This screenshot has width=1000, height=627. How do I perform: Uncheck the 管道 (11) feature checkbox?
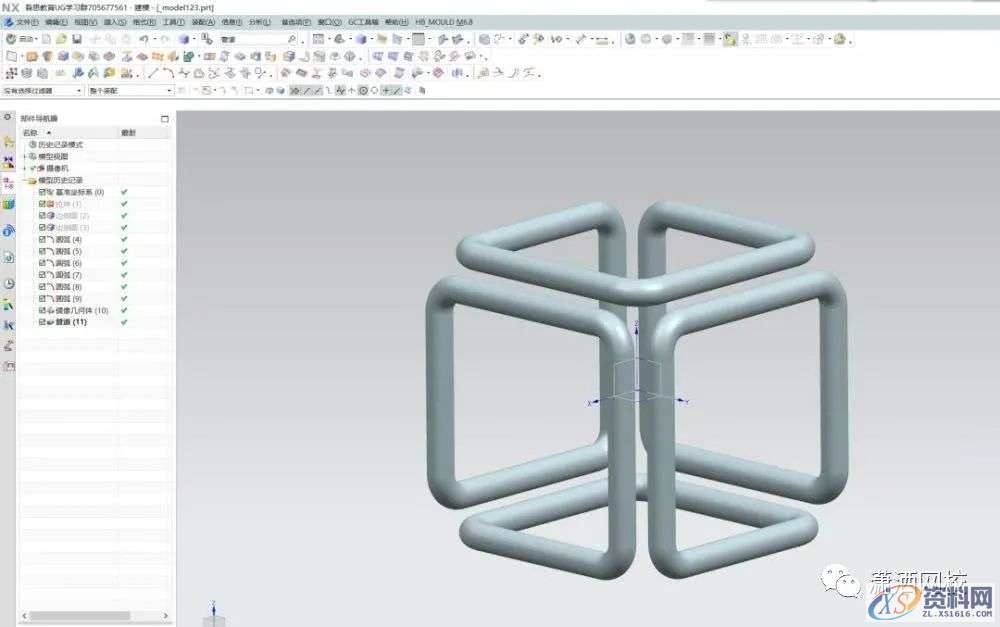(42, 323)
